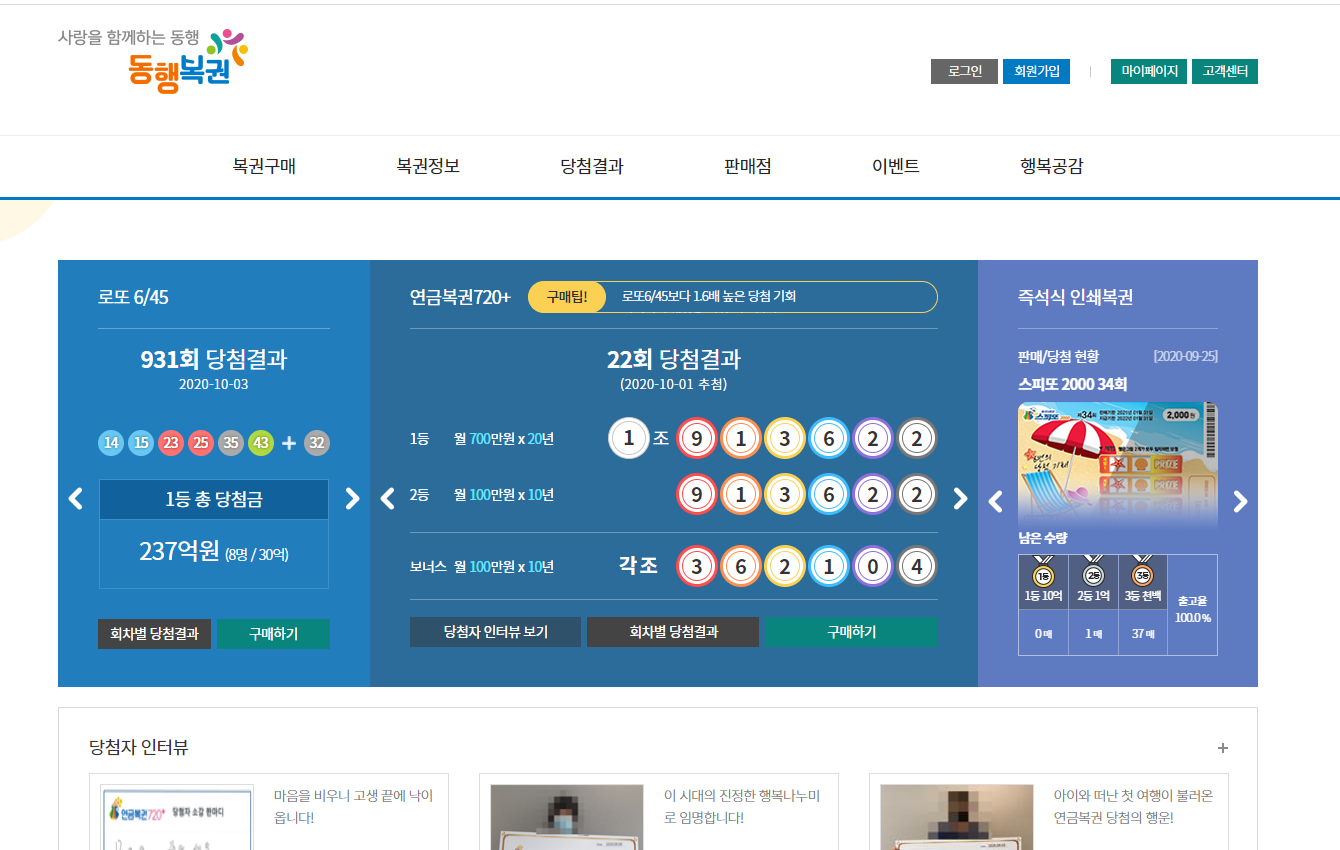Click bonus lotto ball number 32

(x=317, y=443)
